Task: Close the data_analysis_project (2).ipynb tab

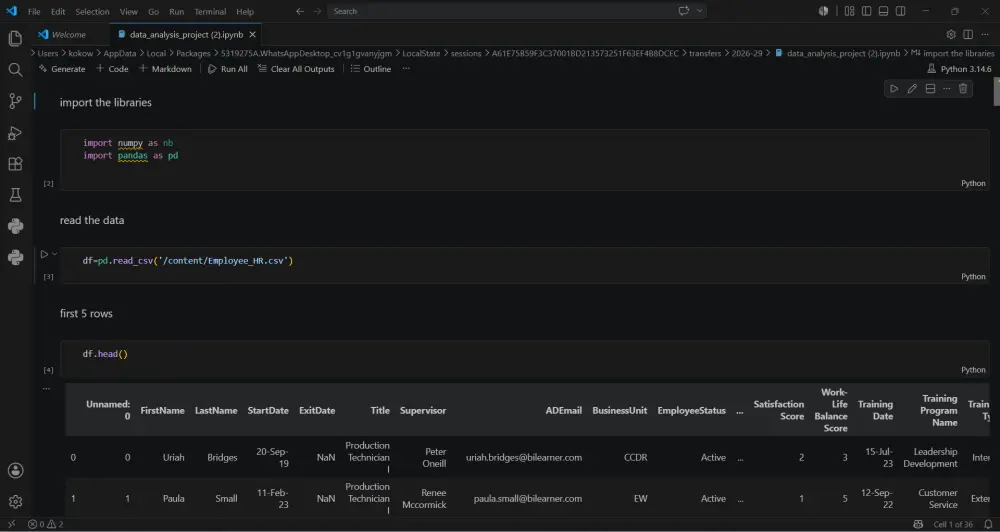Action: [253, 34]
